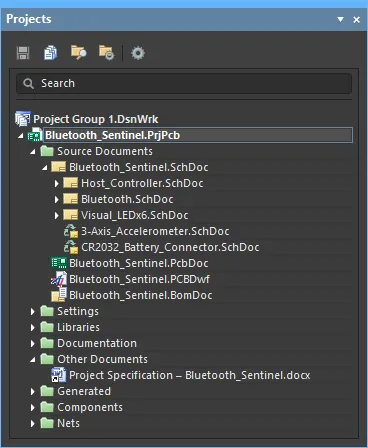The width and height of the screenshot is (368, 448).
Task: Click into the Search field
Action: click(x=184, y=83)
